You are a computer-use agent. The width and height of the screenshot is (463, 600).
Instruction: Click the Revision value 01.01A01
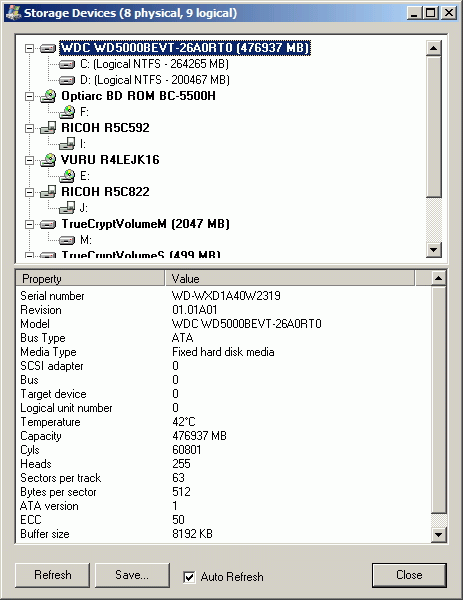[195, 310]
